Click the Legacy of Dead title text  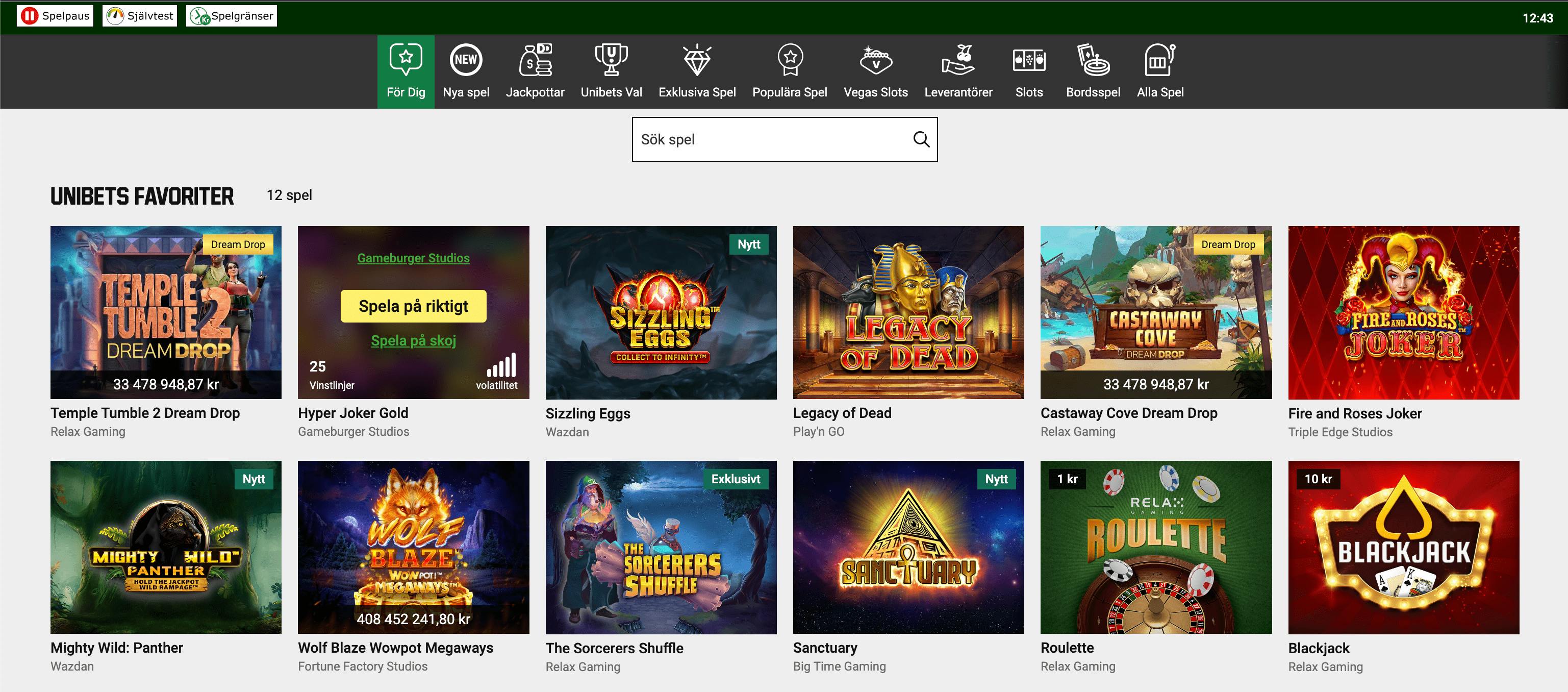click(842, 413)
